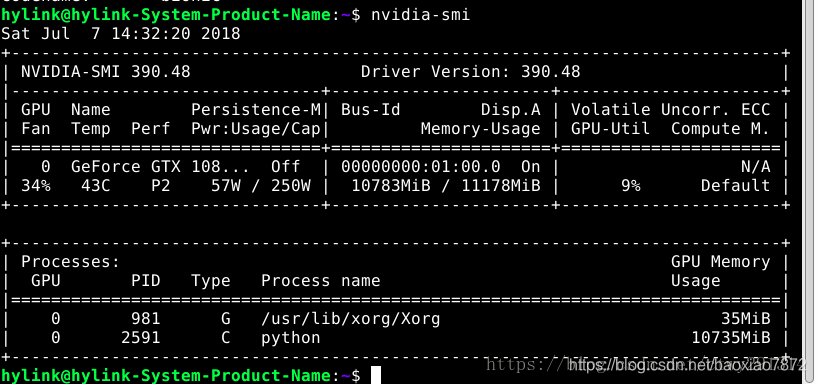The image size is (817, 384).
Task: Click the Persistence-M column header
Action: tap(256, 110)
